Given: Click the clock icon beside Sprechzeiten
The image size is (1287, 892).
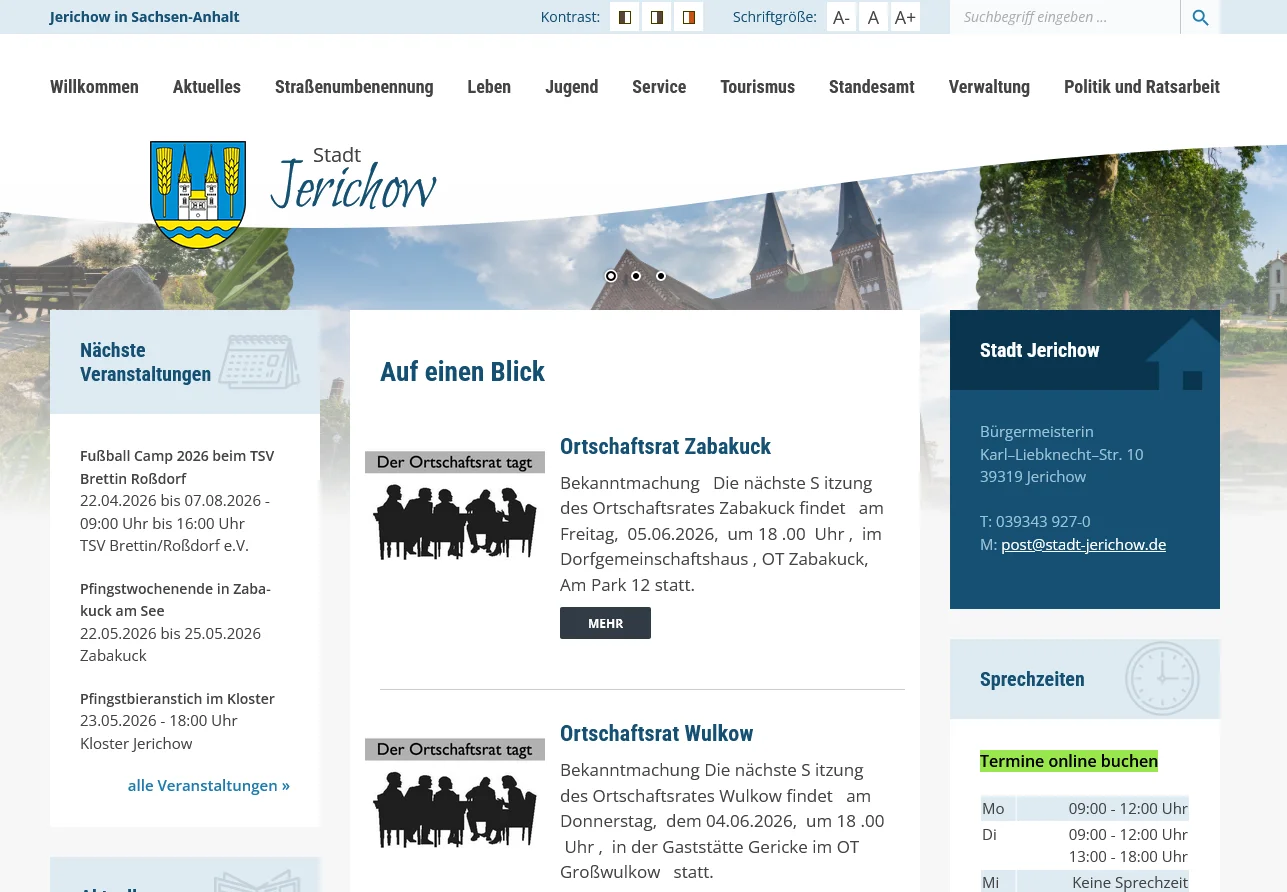Looking at the screenshot, I should coord(1162,679).
